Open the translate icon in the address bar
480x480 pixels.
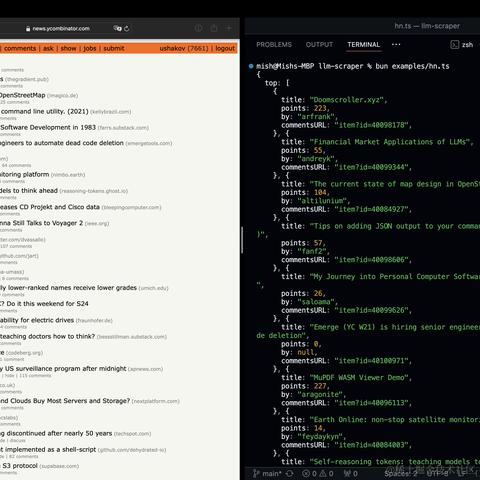[117, 28]
